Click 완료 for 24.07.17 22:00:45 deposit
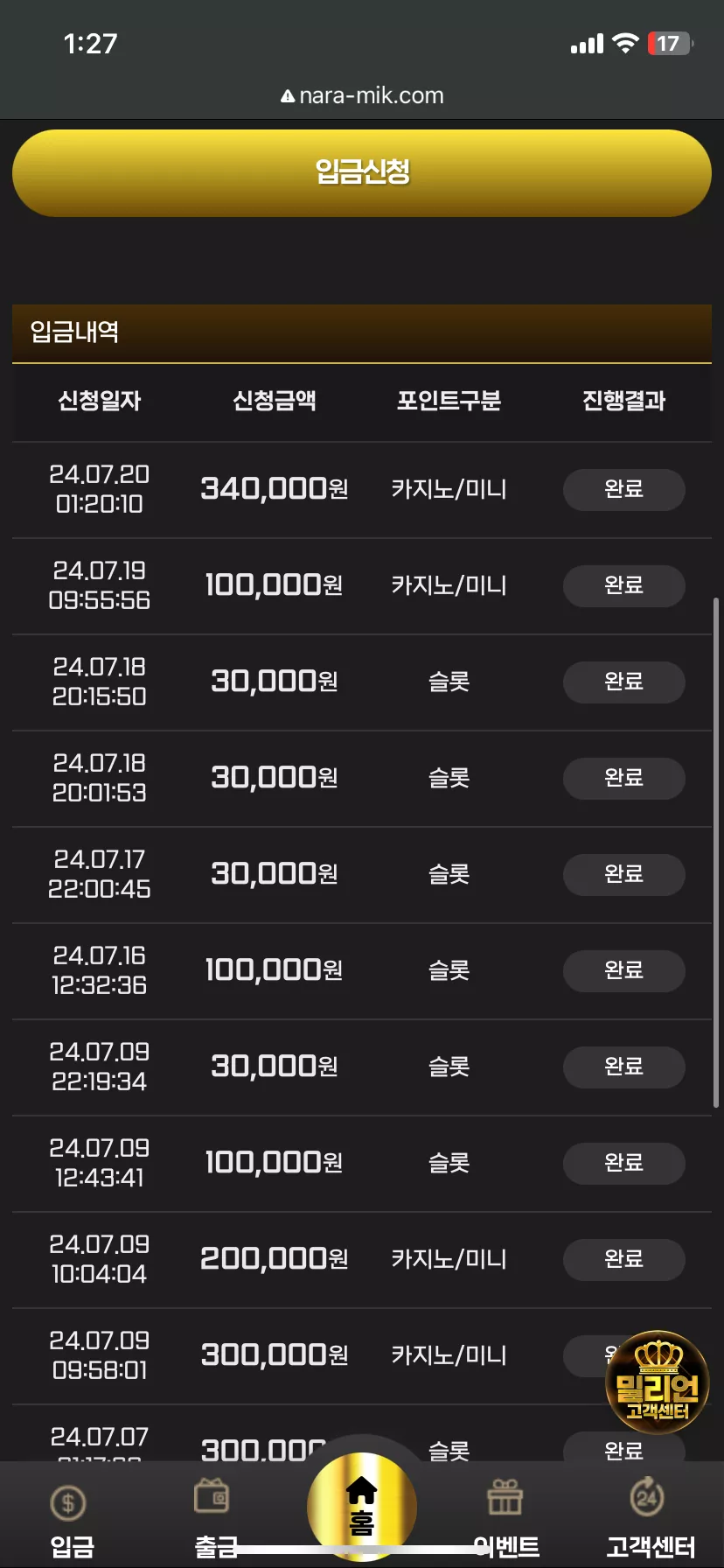724x1568 pixels. tap(624, 874)
